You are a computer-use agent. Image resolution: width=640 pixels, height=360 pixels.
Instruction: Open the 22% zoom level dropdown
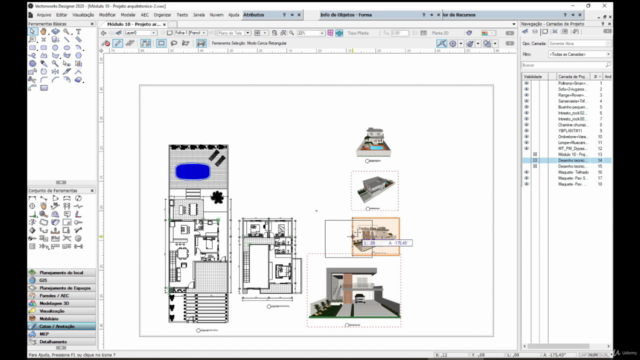coord(311,33)
